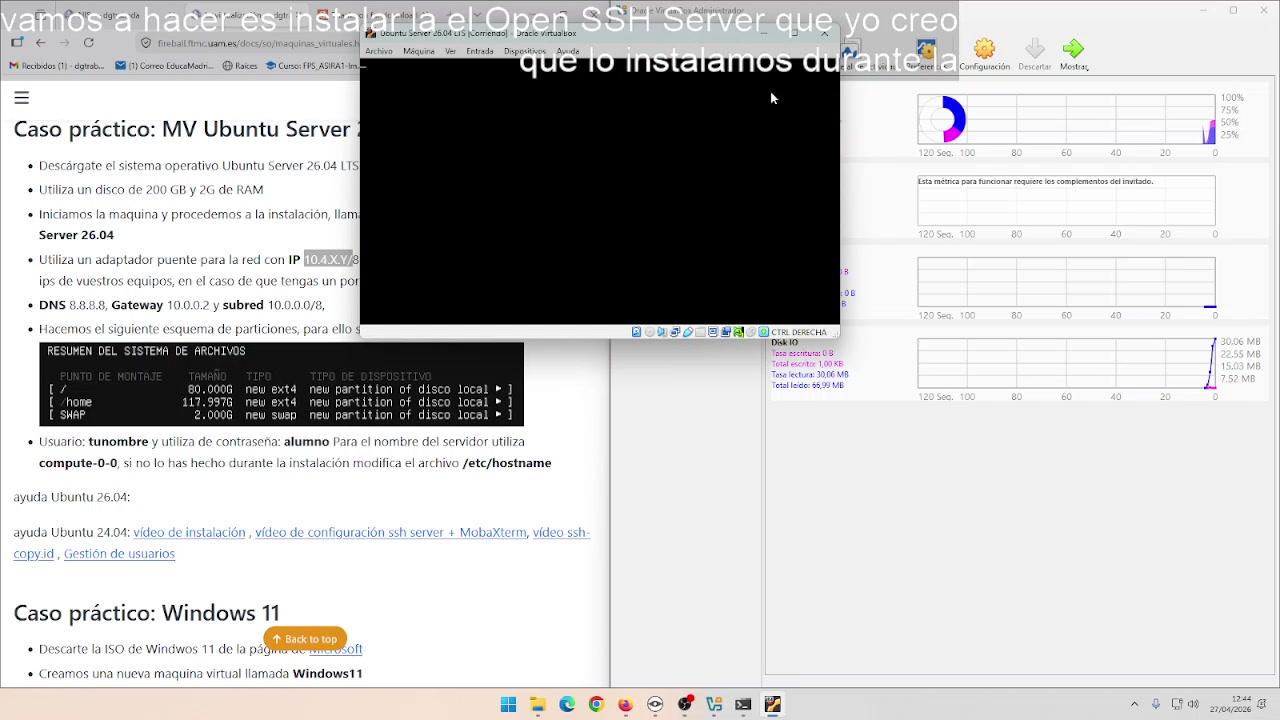Open the vídeo de configuración ssh server link
Screen dimensions: 1280x720
pyautogui.click(x=390, y=532)
